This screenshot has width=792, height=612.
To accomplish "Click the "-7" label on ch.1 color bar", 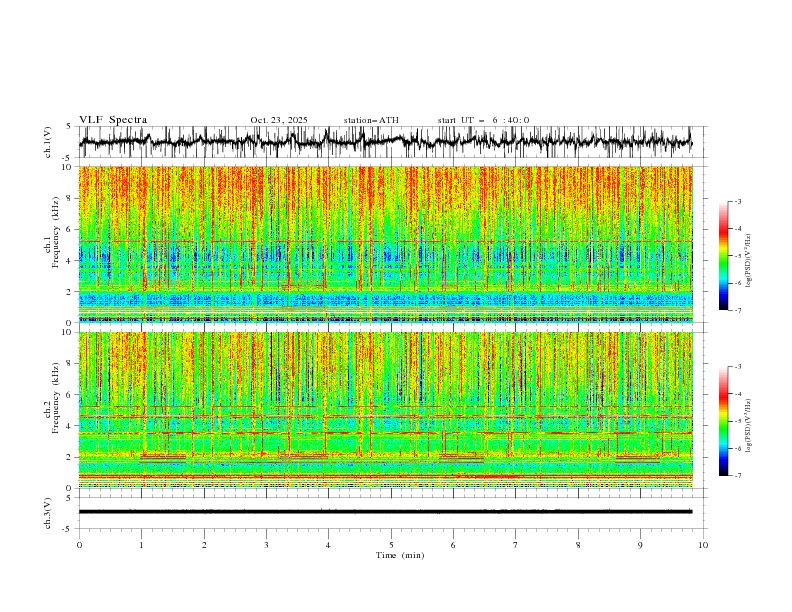I will tap(738, 310).
